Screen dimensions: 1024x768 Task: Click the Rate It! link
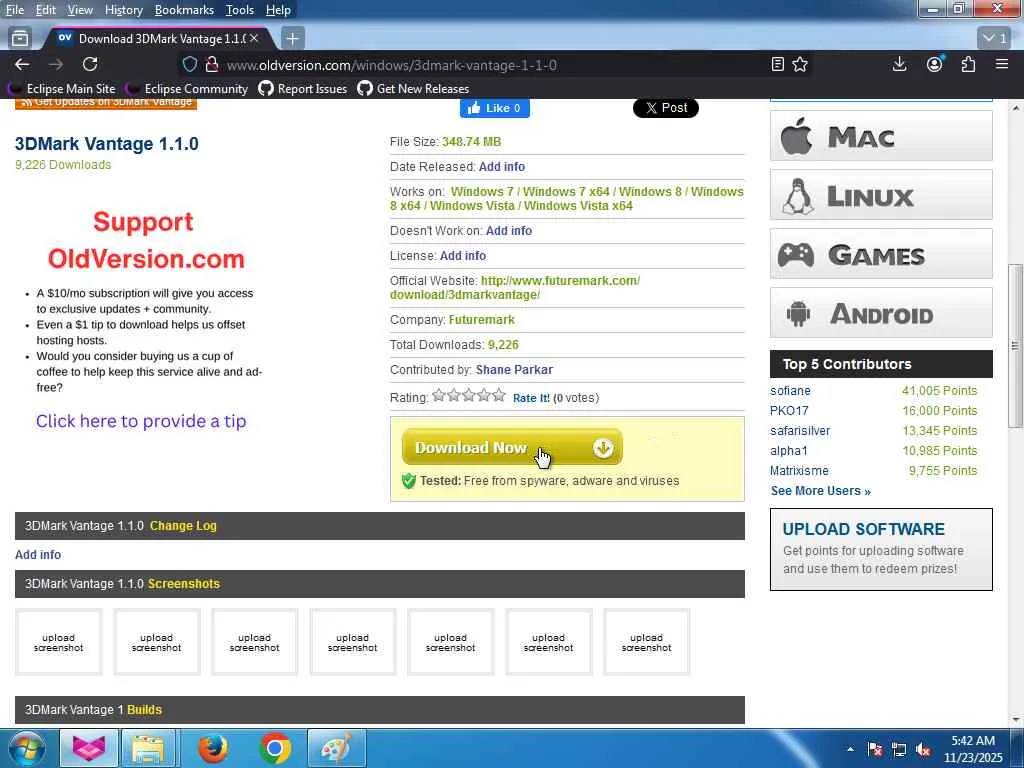coord(531,398)
